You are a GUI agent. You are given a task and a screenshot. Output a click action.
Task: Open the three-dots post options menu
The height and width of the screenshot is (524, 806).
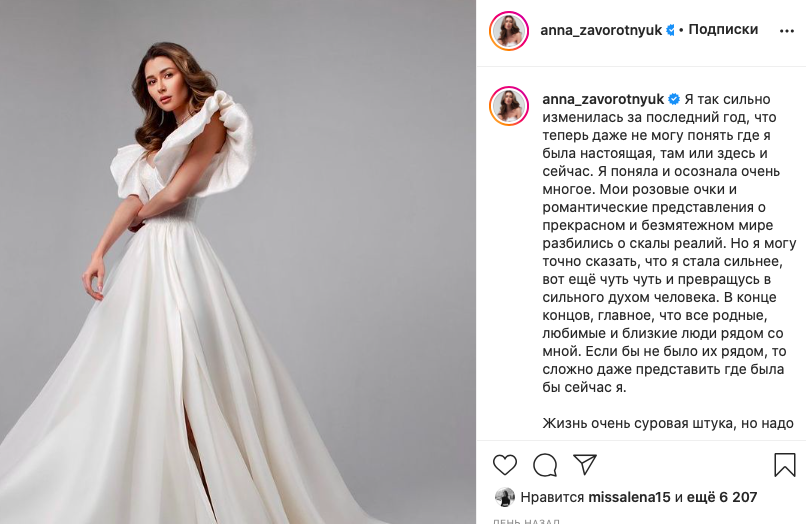(x=786, y=31)
